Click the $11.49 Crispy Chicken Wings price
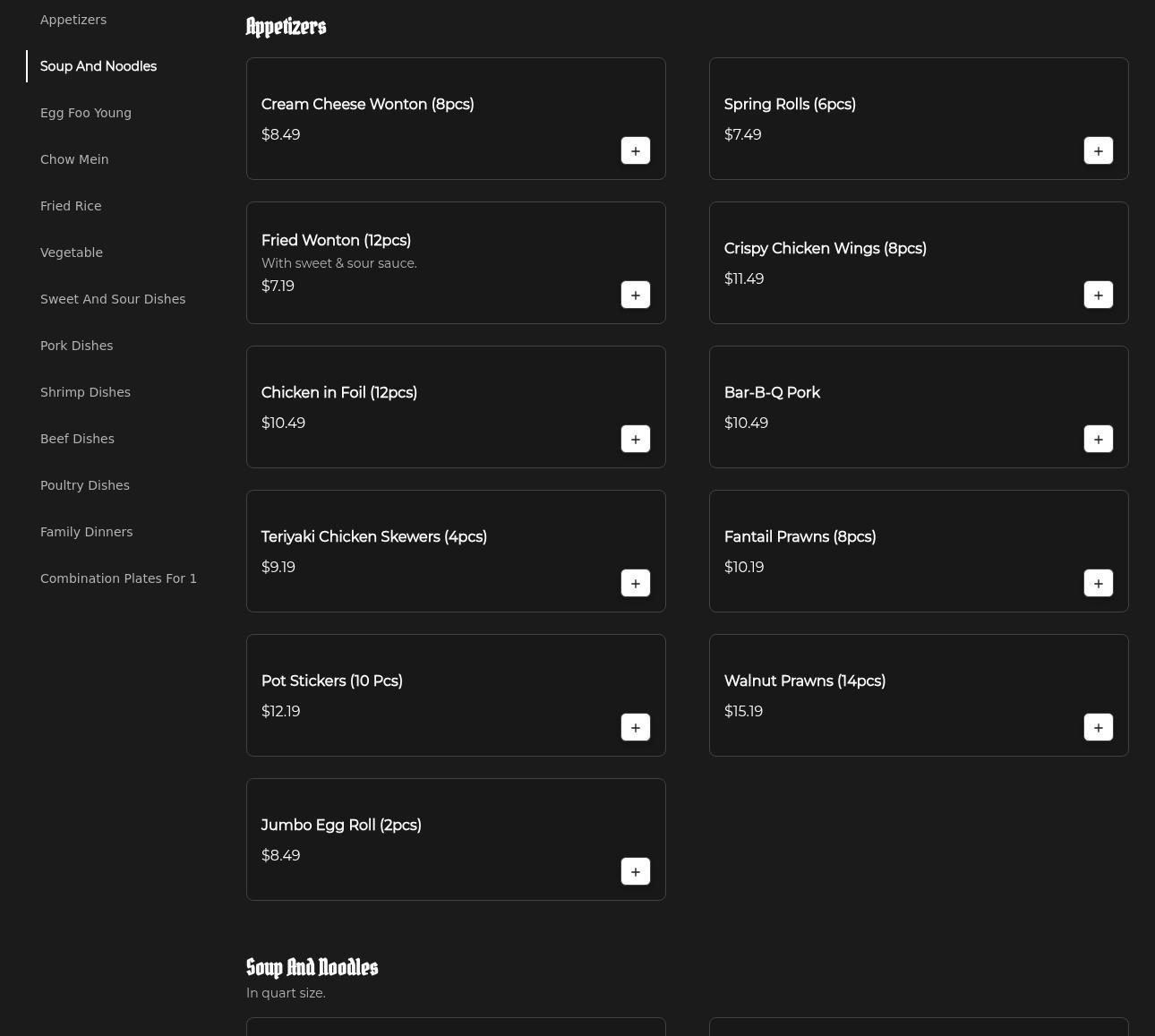Viewport: 1155px width, 1036px height. [744, 279]
